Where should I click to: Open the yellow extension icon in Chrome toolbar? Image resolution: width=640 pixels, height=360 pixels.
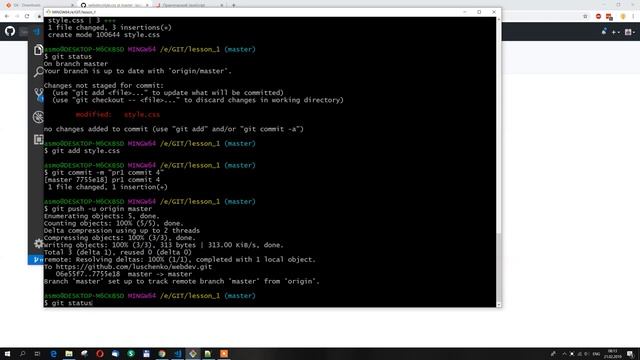[x=623, y=16]
